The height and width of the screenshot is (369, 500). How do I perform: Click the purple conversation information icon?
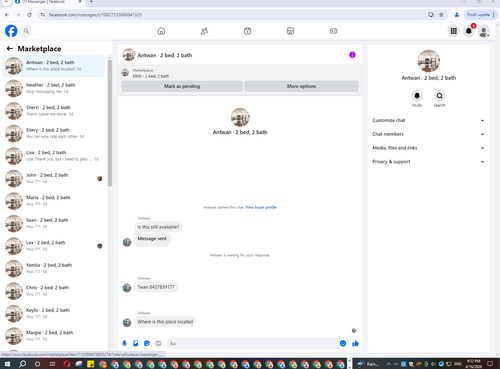click(x=352, y=55)
